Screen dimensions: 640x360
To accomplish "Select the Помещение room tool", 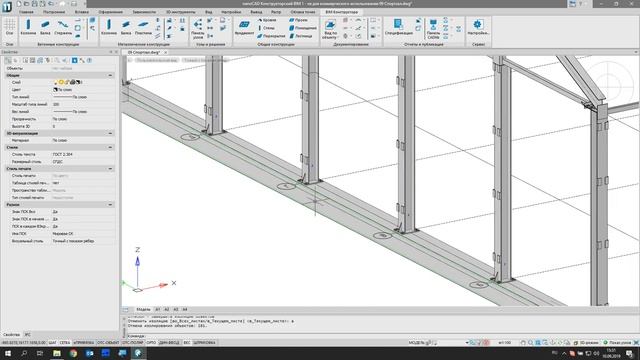I will tap(303, 28).
